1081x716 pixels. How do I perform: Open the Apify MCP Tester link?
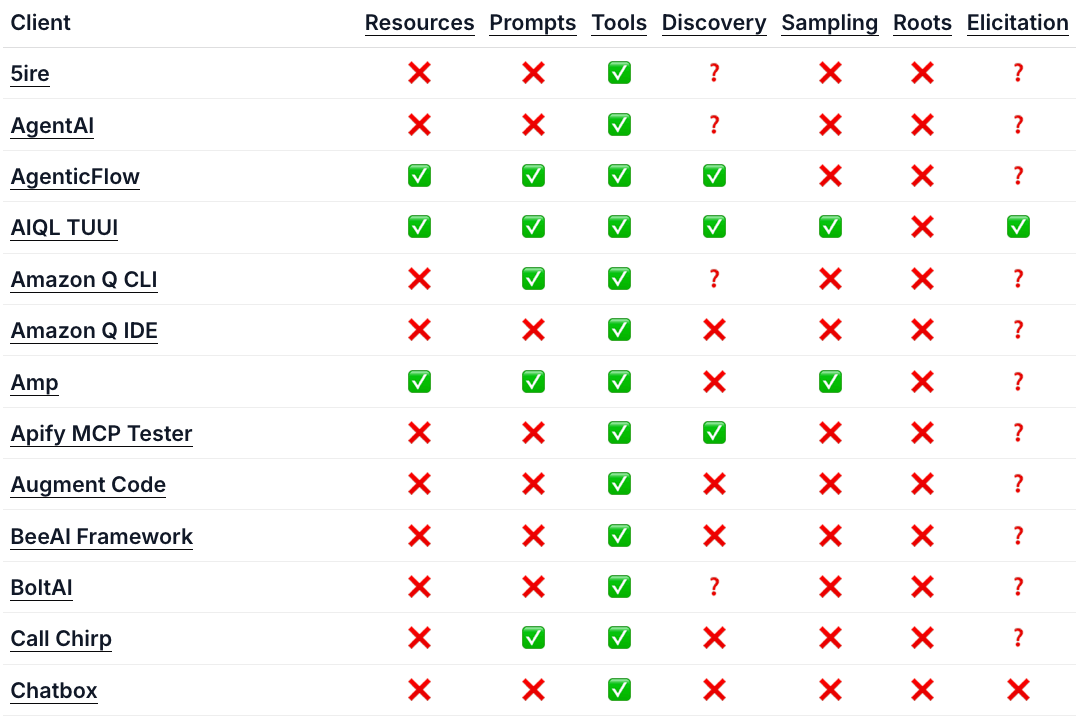101,433
